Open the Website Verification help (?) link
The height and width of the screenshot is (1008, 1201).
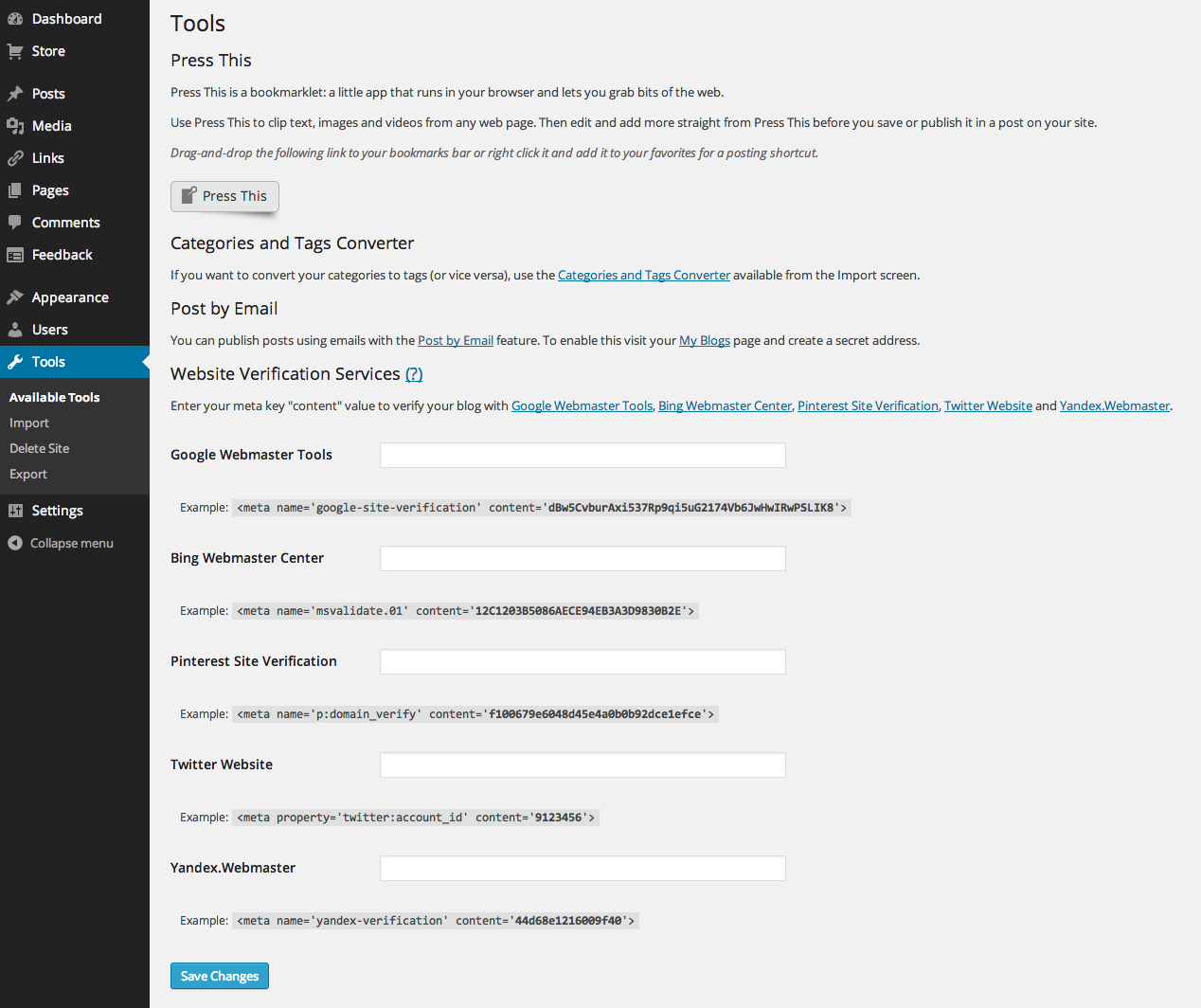click(414, 374)
